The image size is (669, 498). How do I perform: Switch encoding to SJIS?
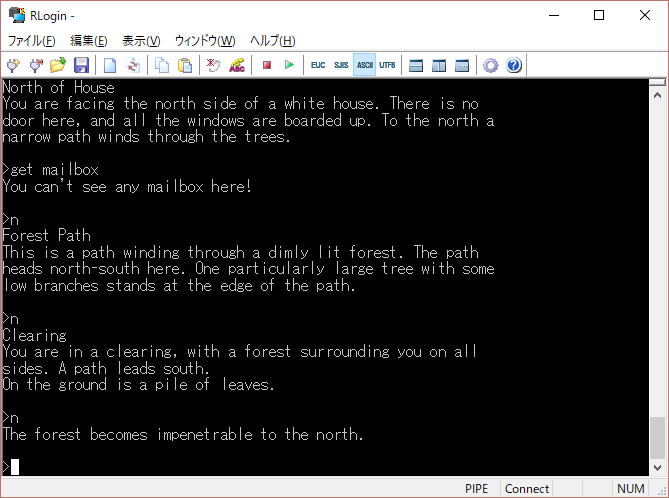pyautogui.click(x=341, y=65)
